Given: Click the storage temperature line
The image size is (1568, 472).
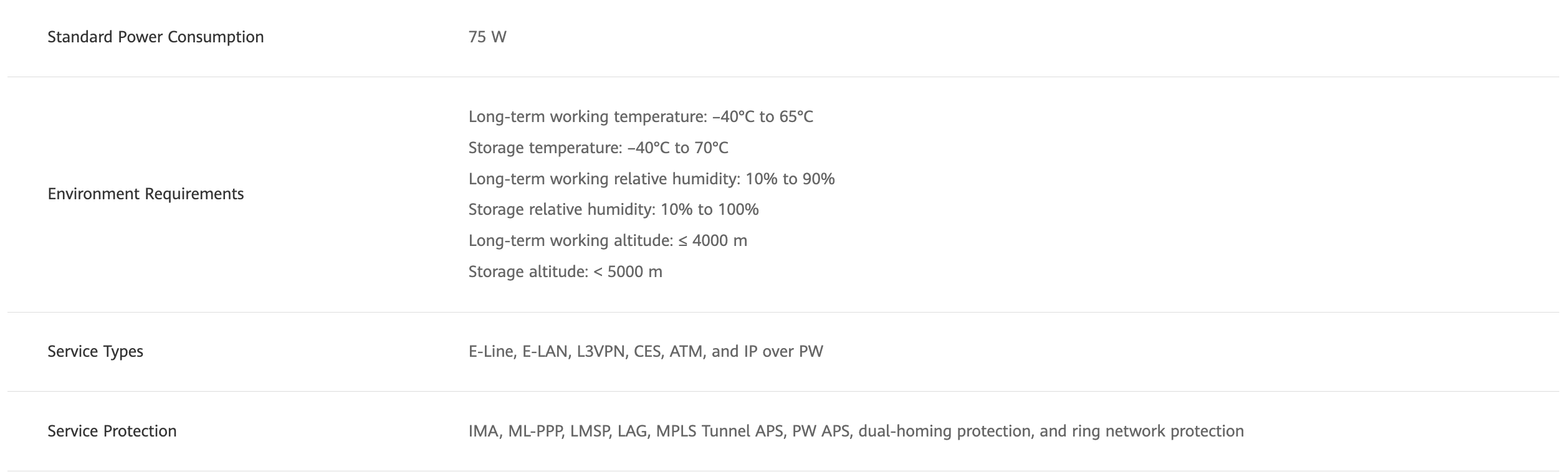Looking at the screenshot, I should click(598, 148).
